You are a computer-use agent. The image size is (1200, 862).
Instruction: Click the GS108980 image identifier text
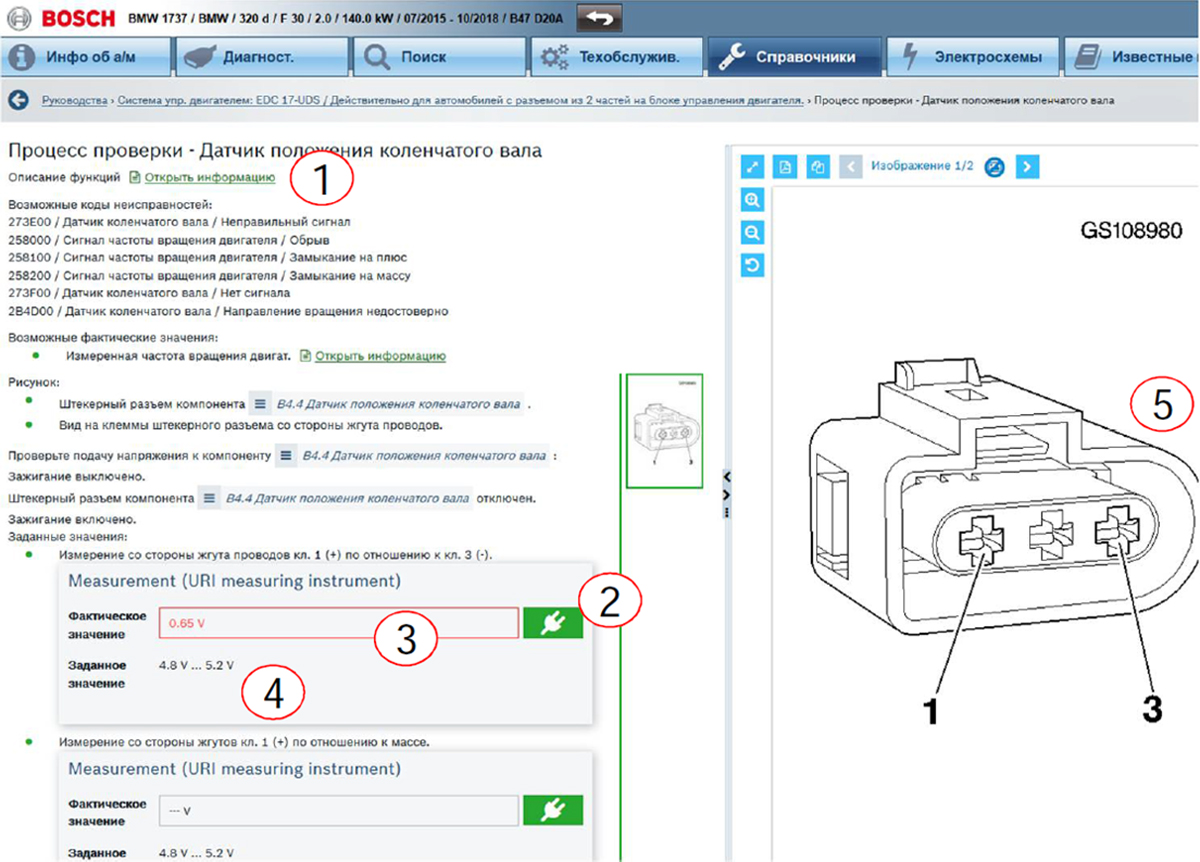click(x=1131, y=231)
